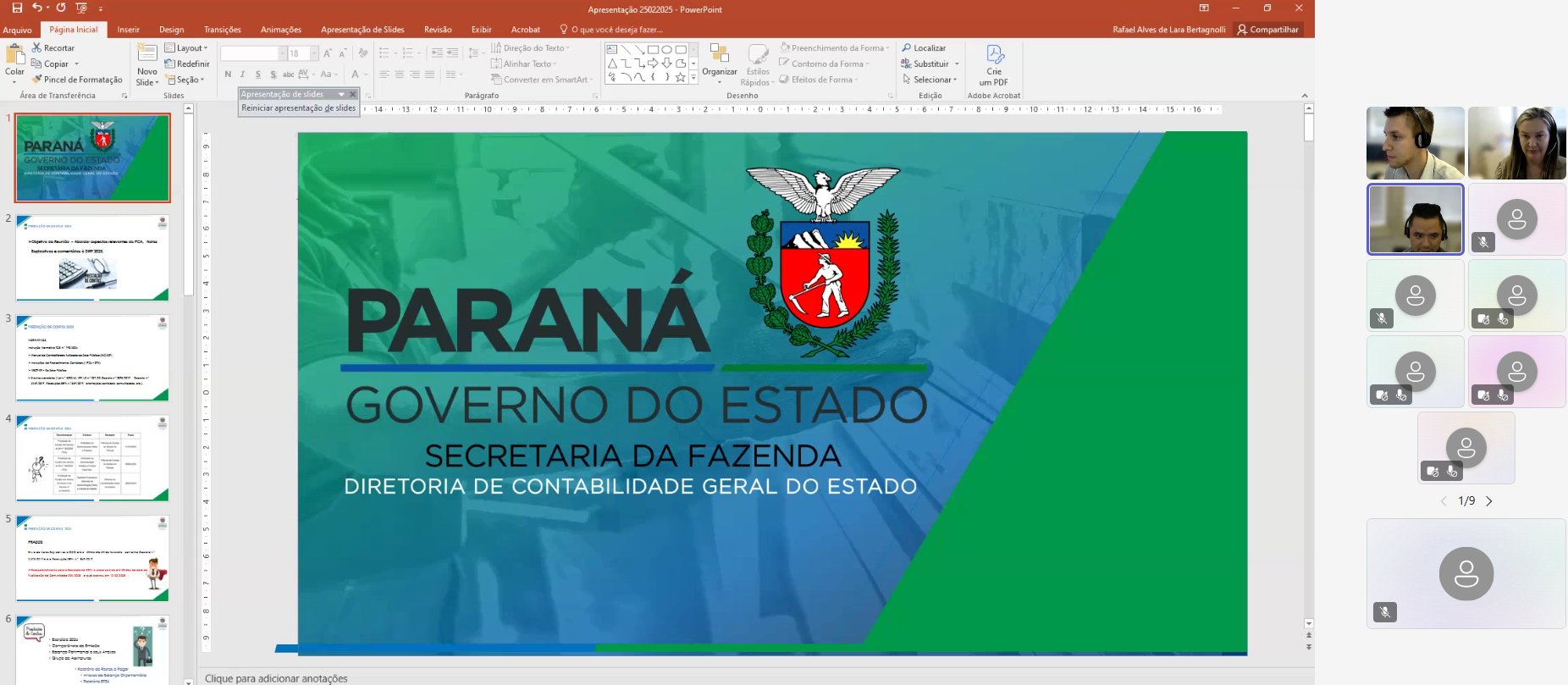1568x685 pixels.
Task: Open the Customize Quick Access Toolbar arrow
Action: tap(101, 8)
